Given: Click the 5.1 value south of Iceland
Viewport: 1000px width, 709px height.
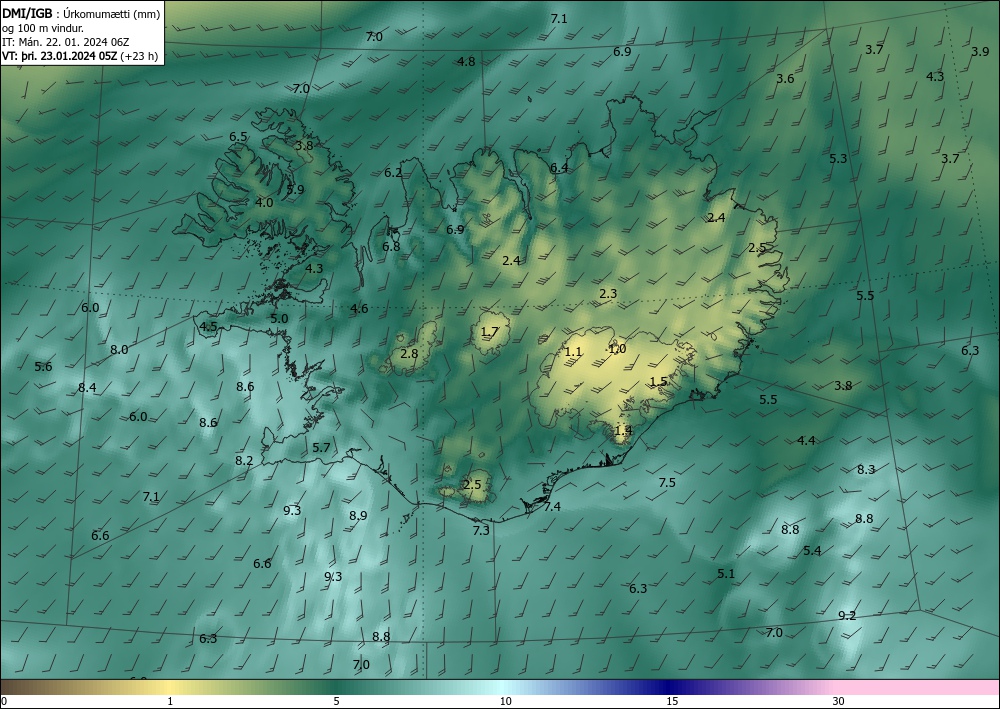Looking at the screenshot, I should (x=726, y=573).
